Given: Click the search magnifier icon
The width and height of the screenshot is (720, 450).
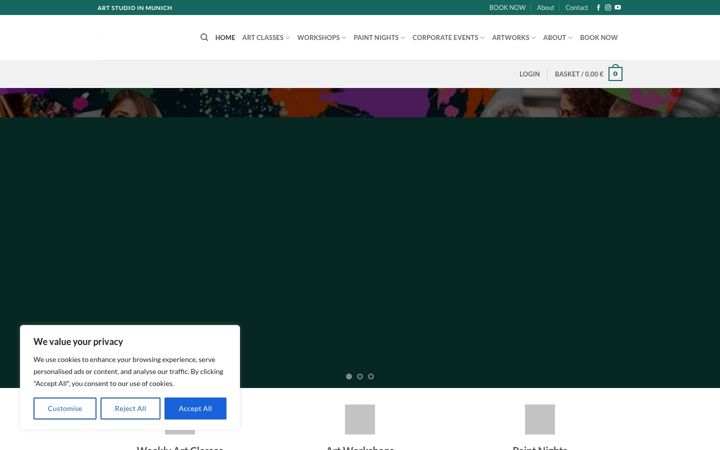Looking at the screenshot, I should click(204, 37).
